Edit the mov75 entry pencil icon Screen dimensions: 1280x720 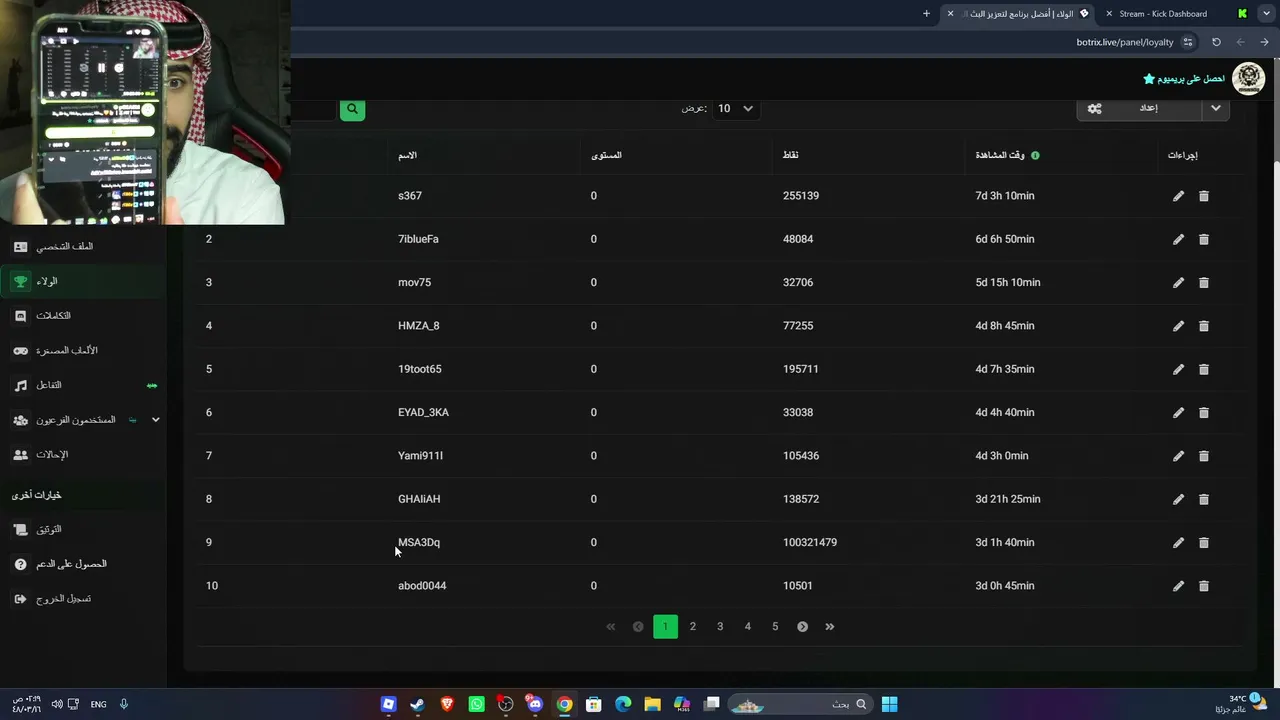[x=1178, y=283]
